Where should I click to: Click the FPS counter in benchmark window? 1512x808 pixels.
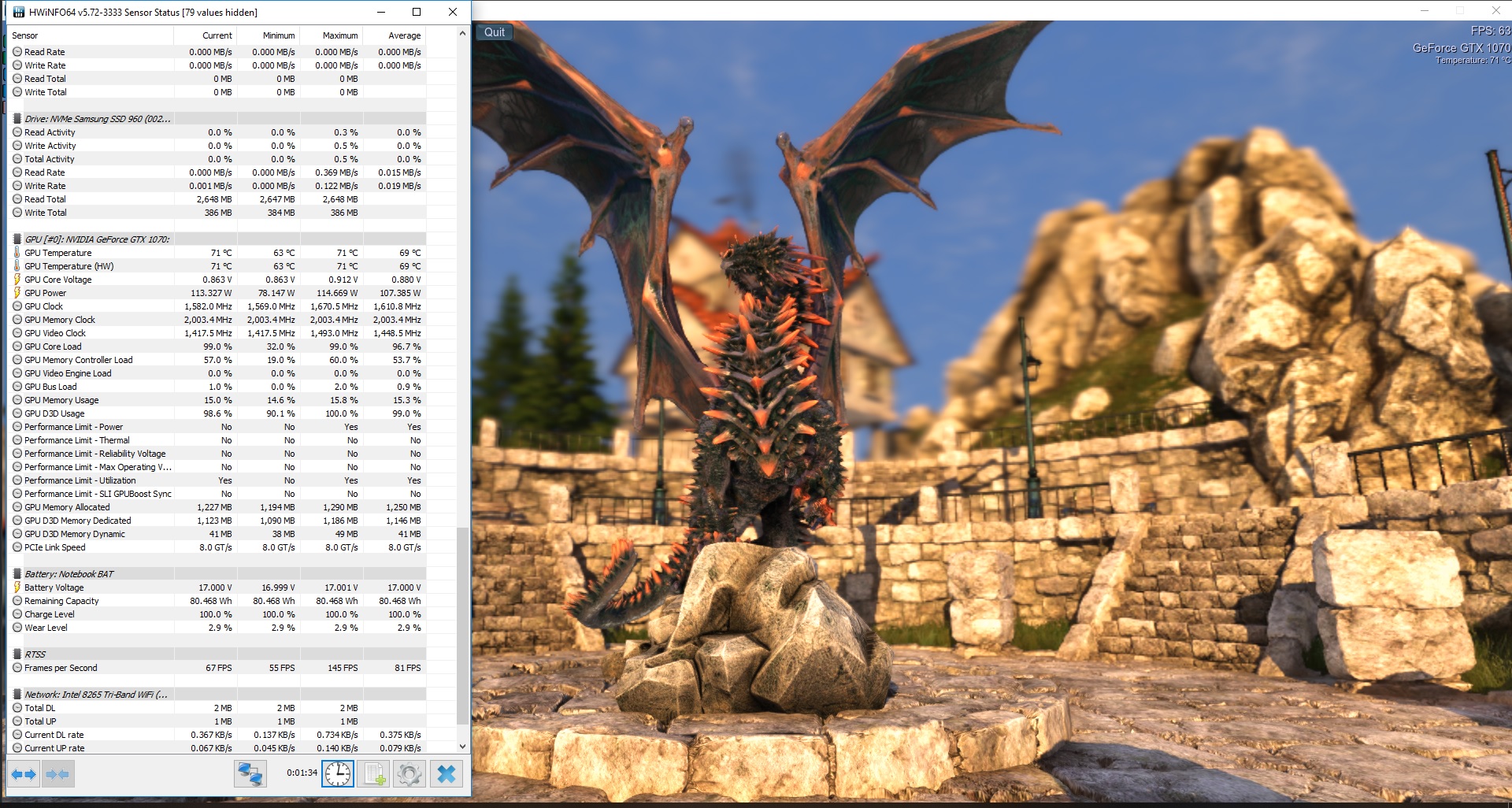[x=1490, y=31]
